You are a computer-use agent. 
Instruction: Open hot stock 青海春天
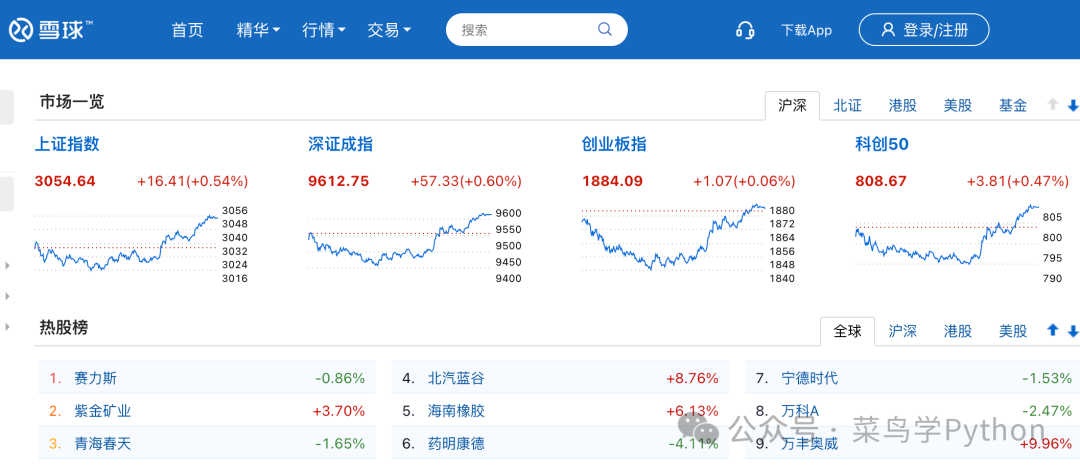click(x=102, y=443)
